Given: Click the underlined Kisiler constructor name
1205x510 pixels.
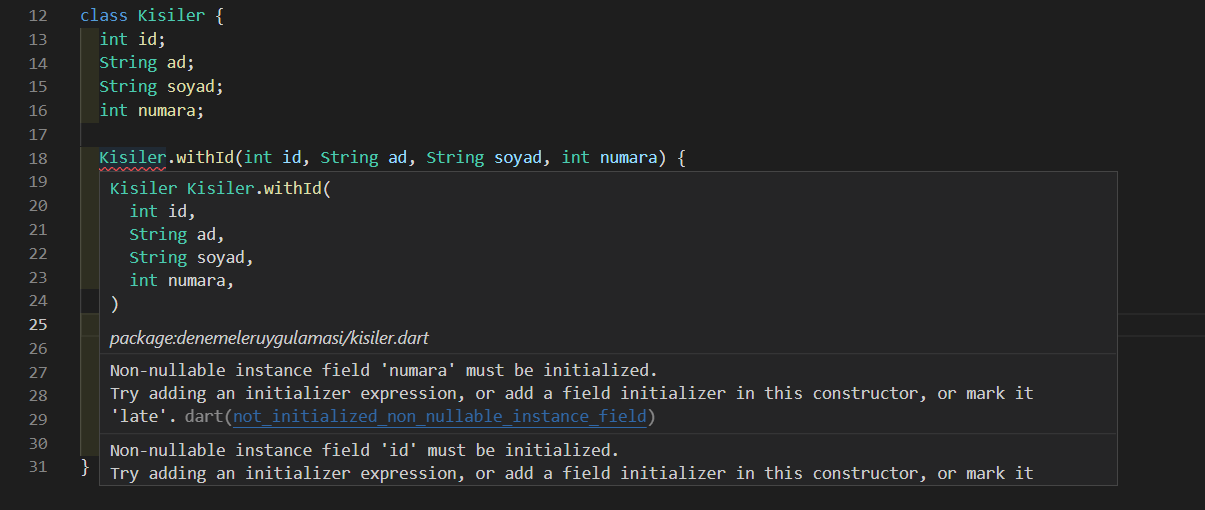Looking at the screenshot, I should 132,158.
